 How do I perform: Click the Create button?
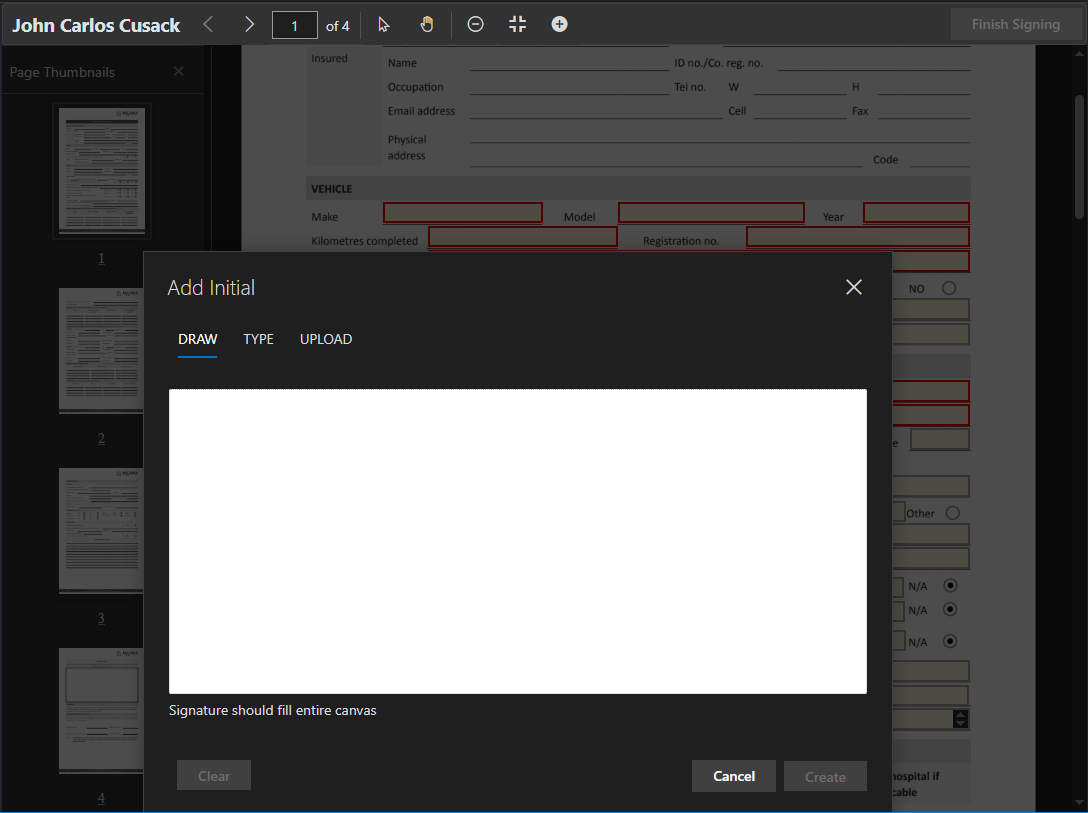pyautogui.click(x=825, y=776)
